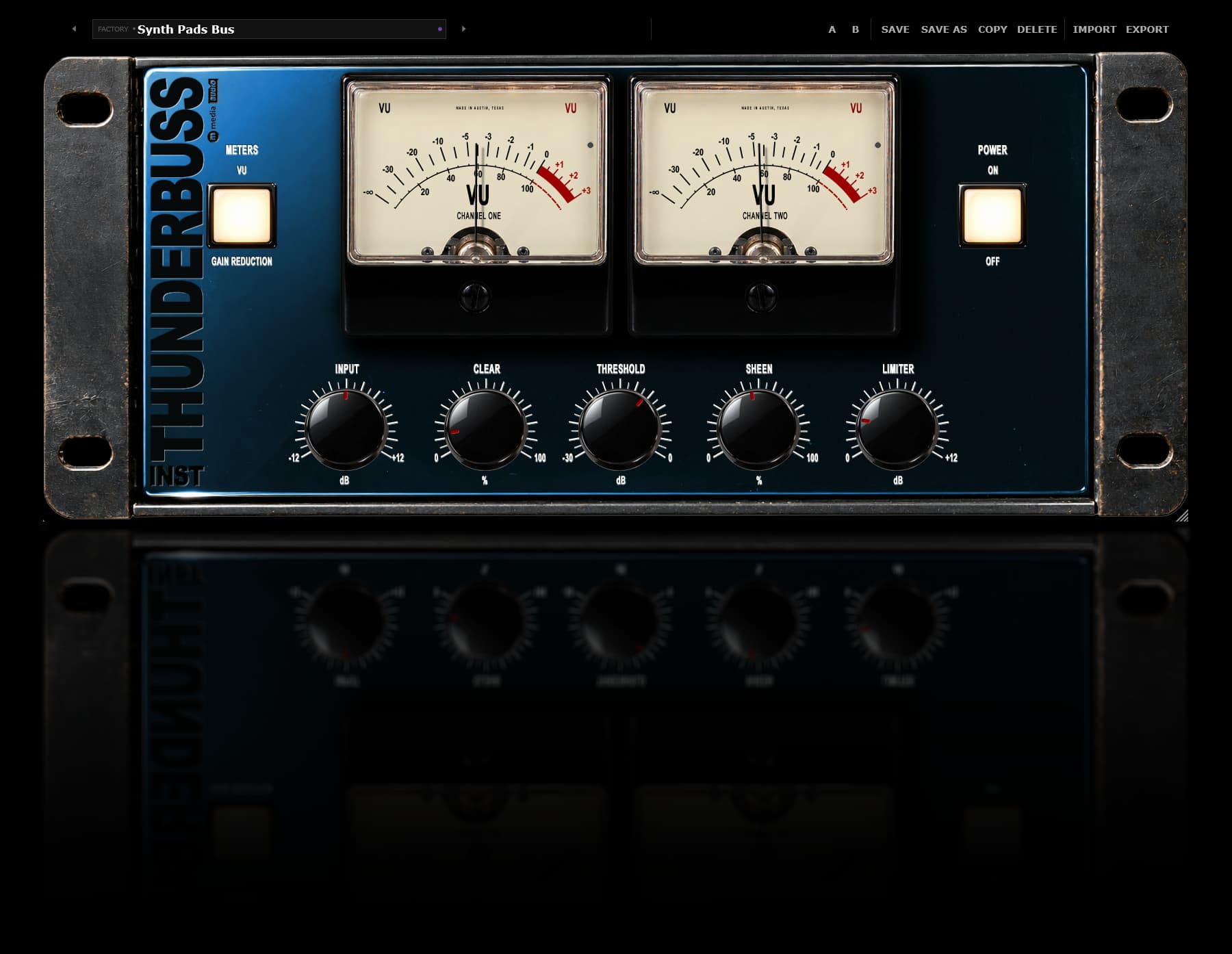Delete the preset using DELETE

pos(1037,29)
